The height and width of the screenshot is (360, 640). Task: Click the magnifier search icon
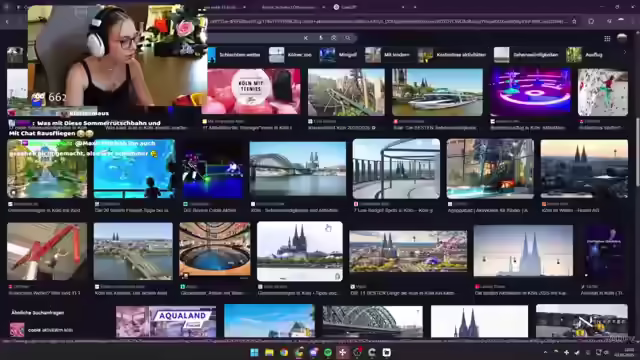coord(348,38)
